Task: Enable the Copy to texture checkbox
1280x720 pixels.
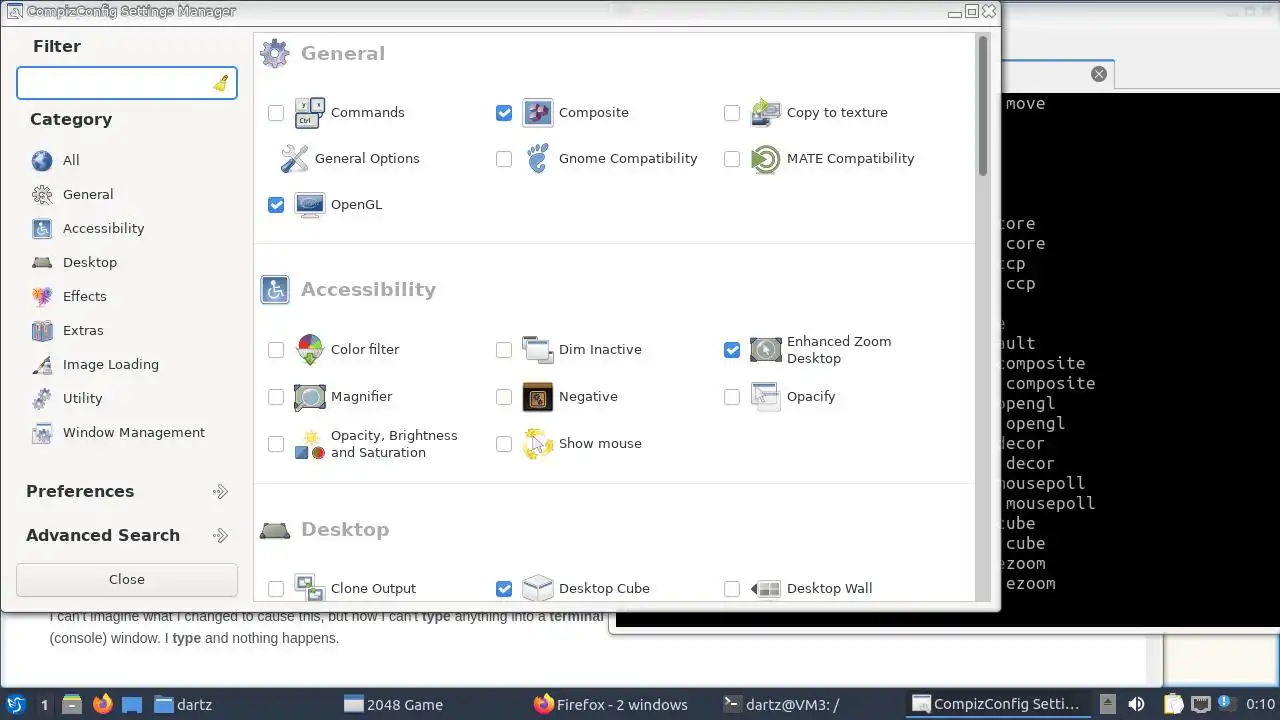Action: [x=732, y=113]
